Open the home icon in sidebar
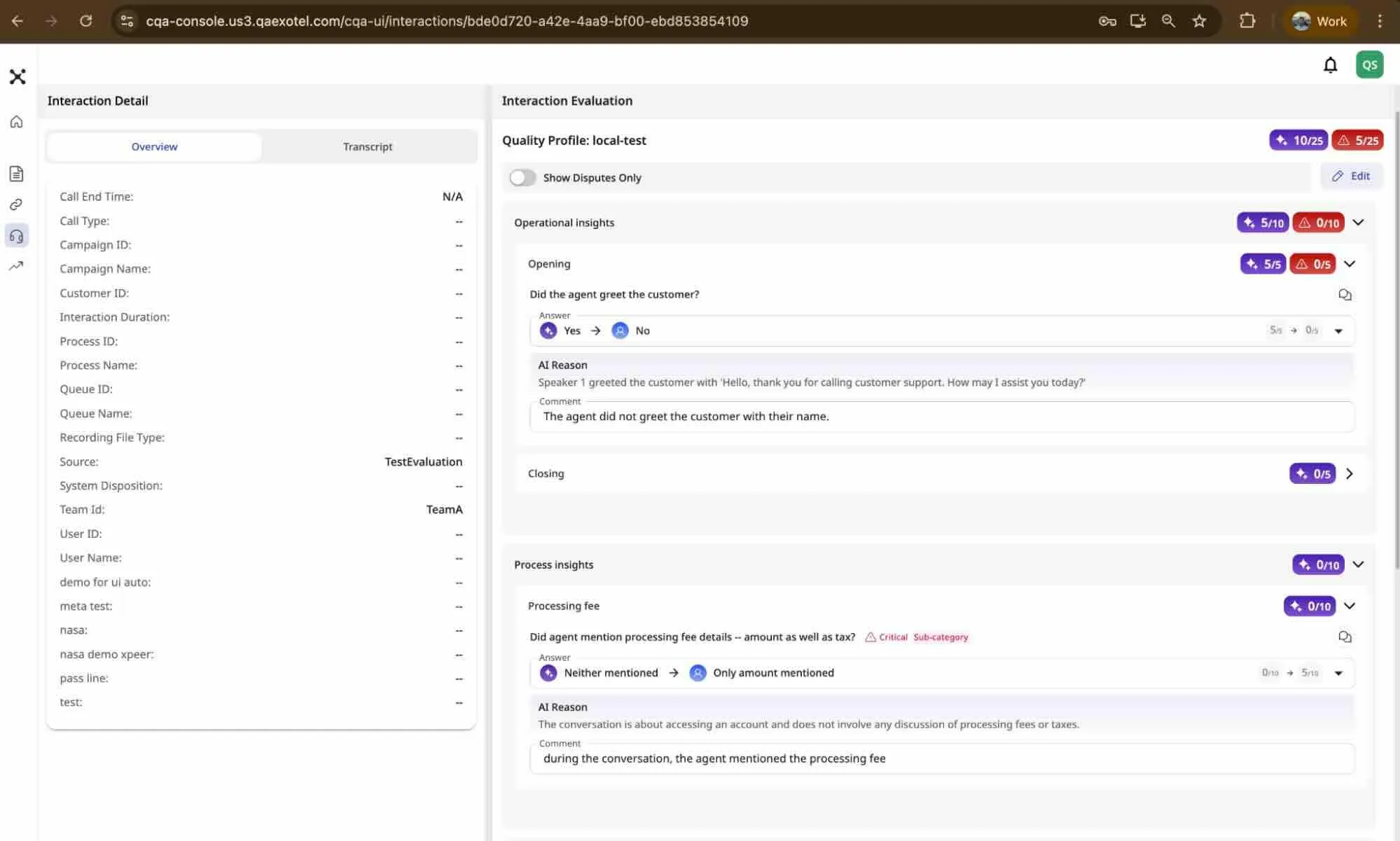1400x841 pixels. click(17, 122)
